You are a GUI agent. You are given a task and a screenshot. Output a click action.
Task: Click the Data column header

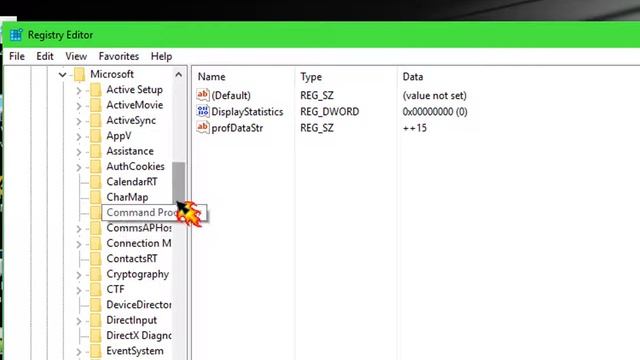[413, 77]
